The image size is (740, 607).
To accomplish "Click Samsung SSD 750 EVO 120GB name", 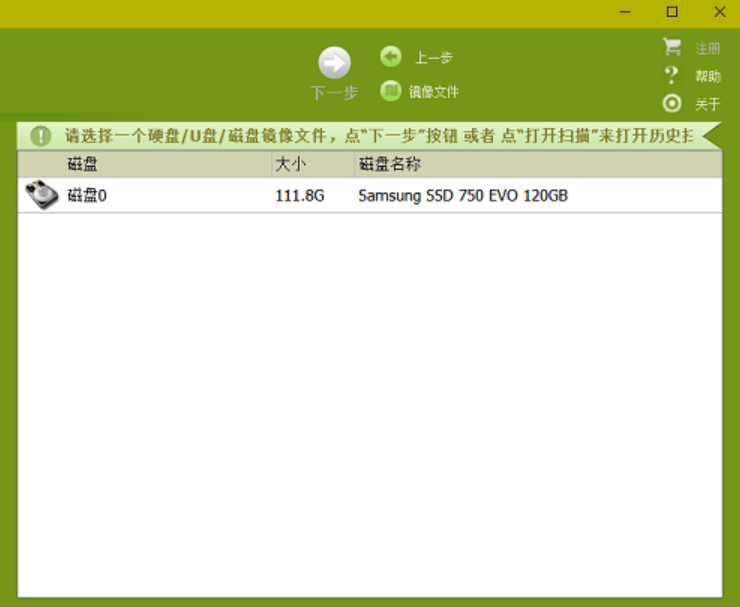I will coord(463,195).
